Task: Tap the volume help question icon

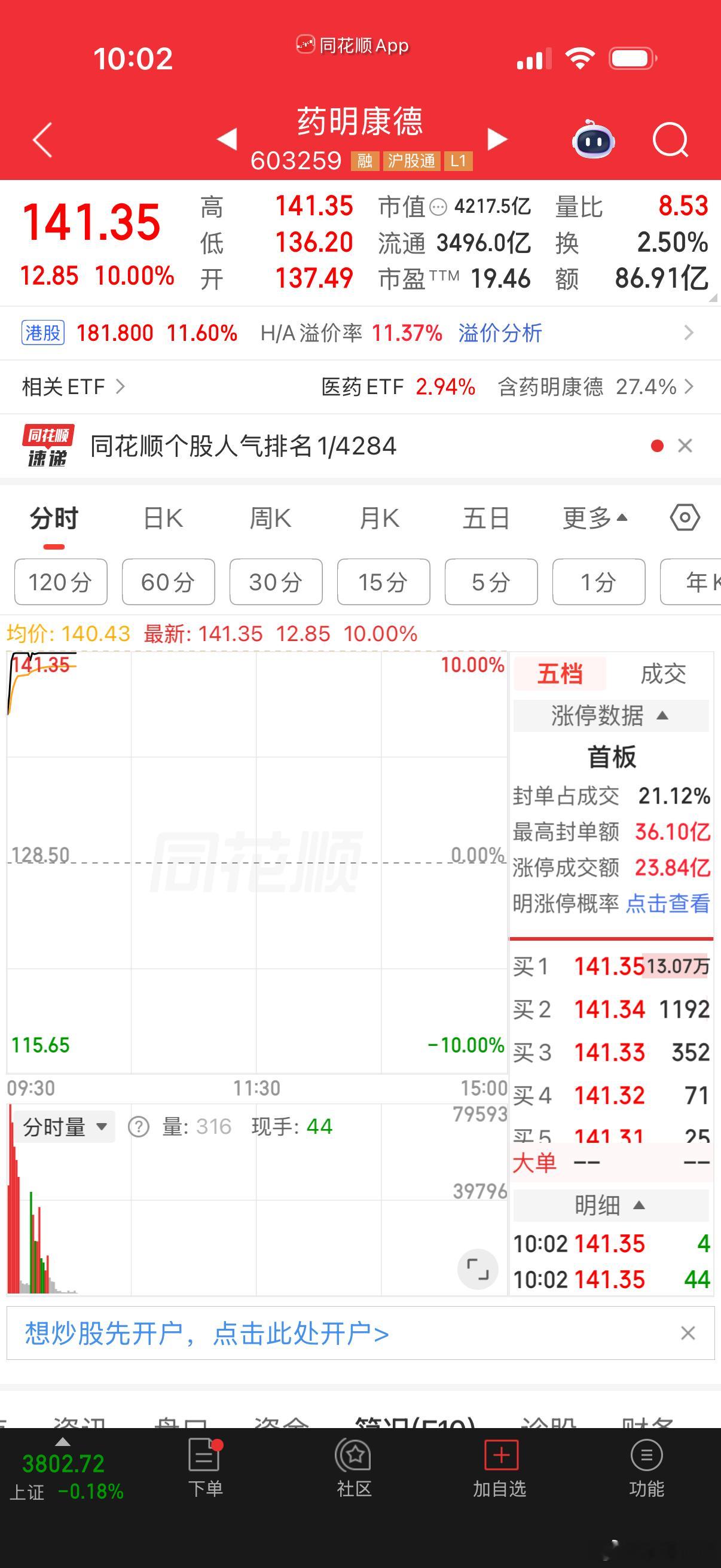Action: (139, 1127)
